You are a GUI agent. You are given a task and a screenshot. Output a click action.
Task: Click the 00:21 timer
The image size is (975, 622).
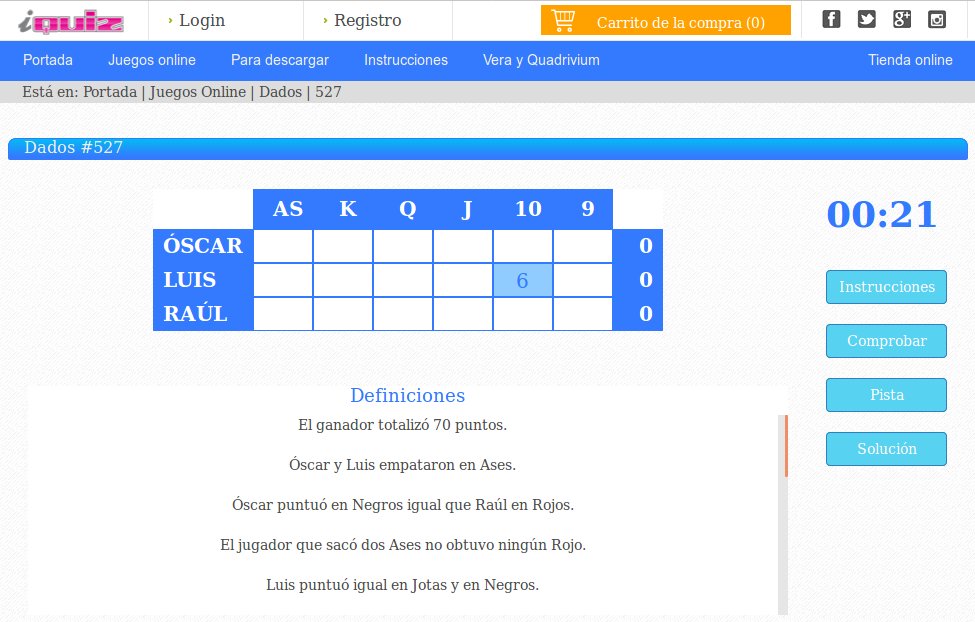click(x=881, y=215)
